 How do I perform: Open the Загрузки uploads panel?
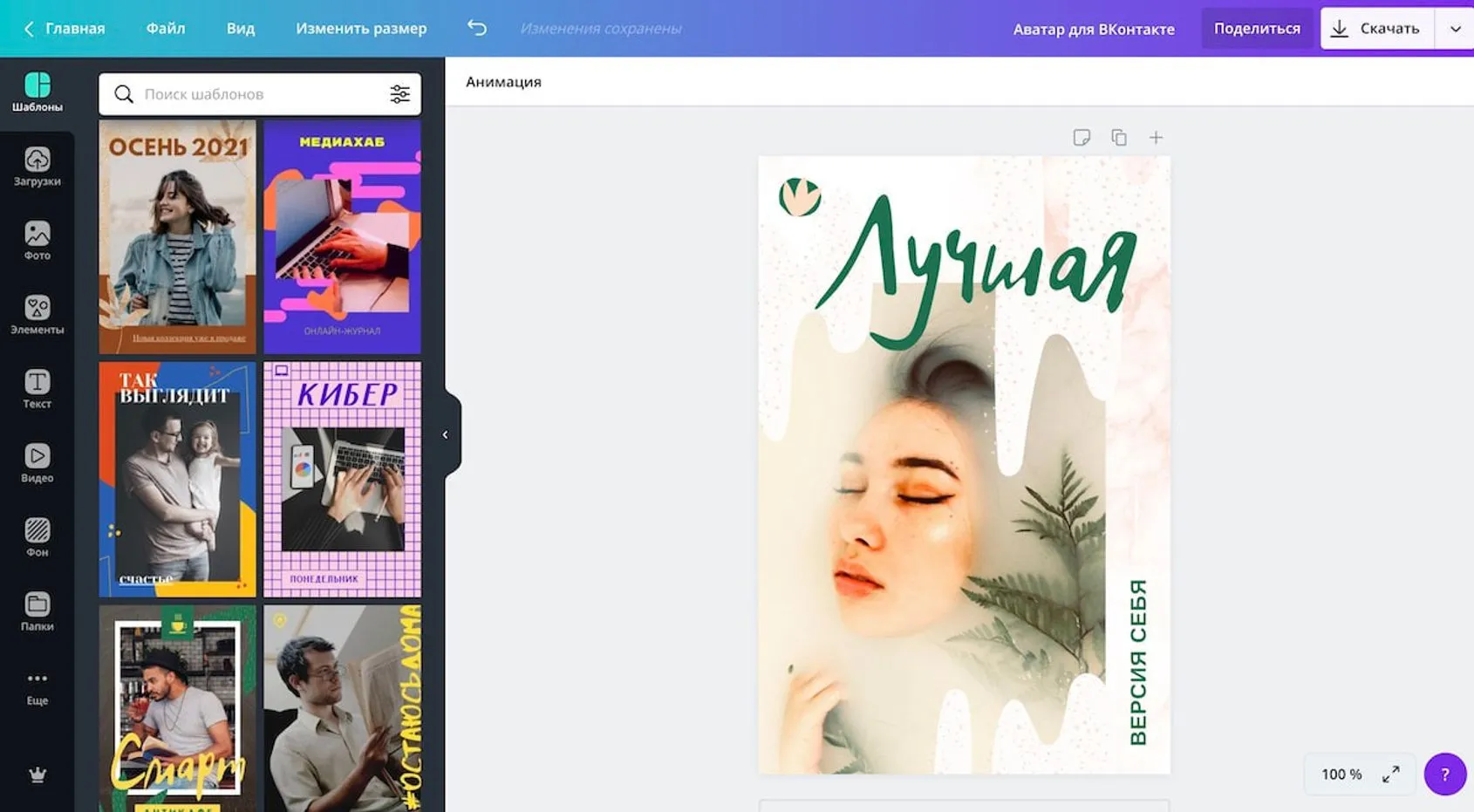pyautogui.click(x=37, y=167)
